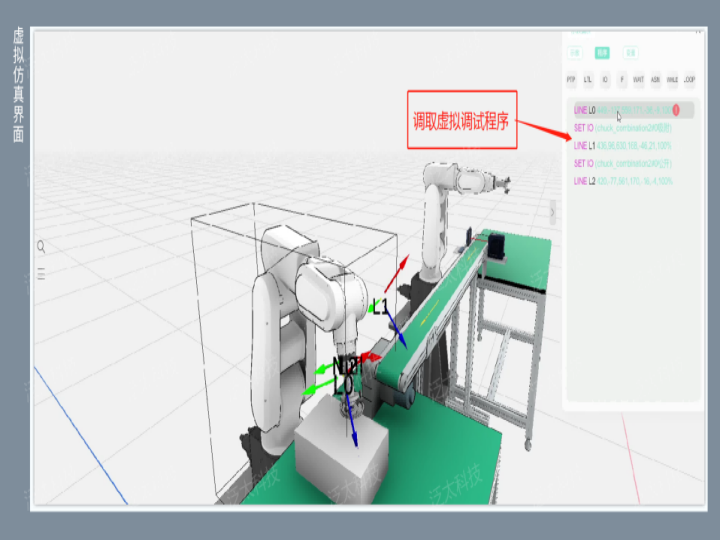Insert a PTP motion instruction
Viewport: 720px width, 540px height.
pos(571,78)
